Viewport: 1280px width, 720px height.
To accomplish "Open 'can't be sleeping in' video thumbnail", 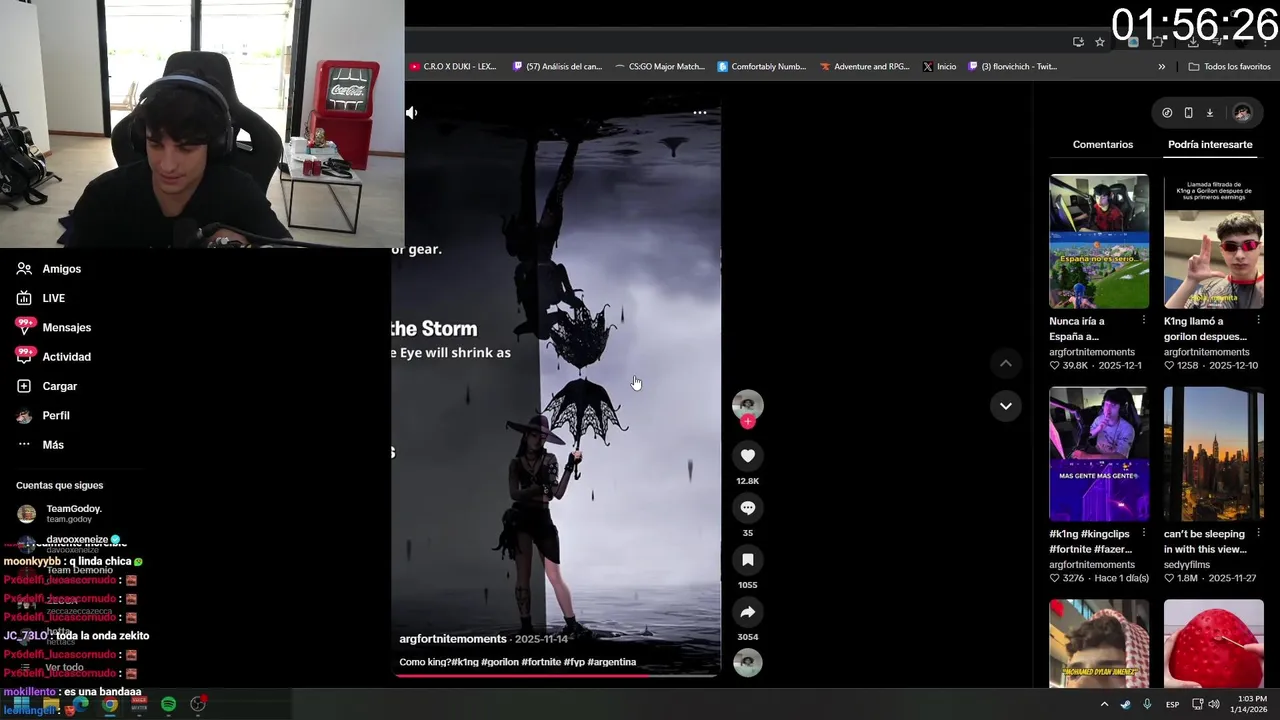I will point(1214,454).
